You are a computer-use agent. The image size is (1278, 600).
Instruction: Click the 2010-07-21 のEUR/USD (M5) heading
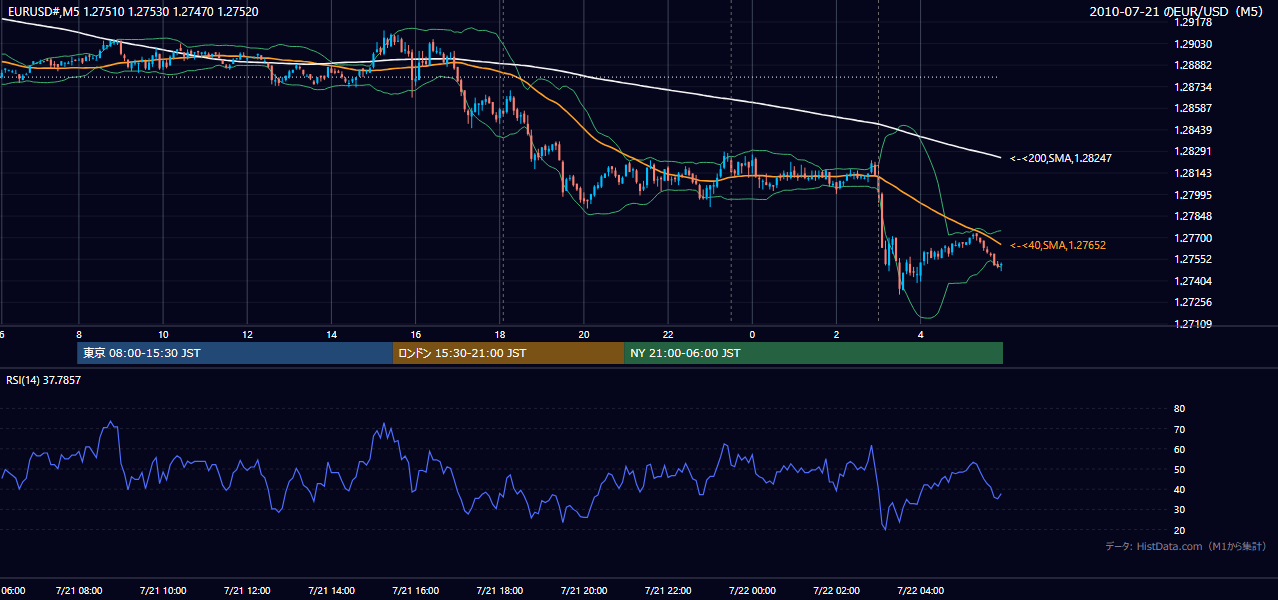point(1177,12)
